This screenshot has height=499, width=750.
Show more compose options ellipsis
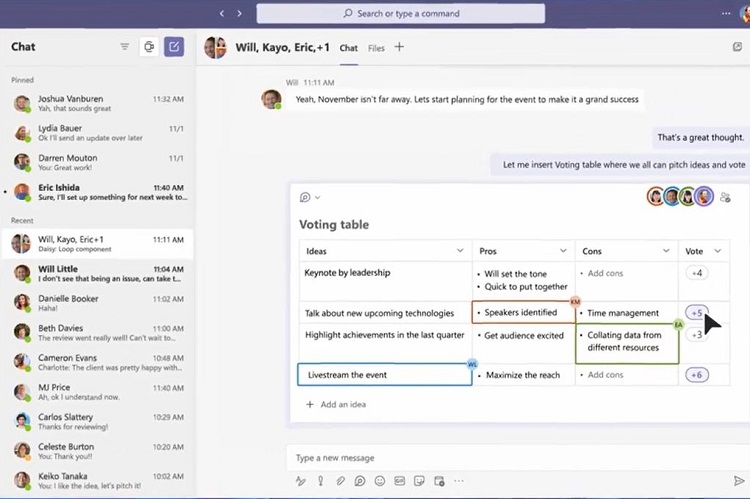(x=459, y=481)
